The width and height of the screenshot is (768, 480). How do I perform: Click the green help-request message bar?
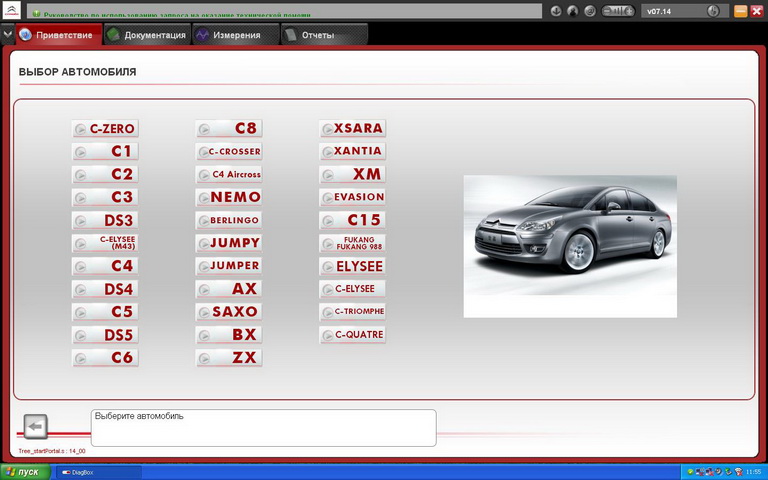284,11
